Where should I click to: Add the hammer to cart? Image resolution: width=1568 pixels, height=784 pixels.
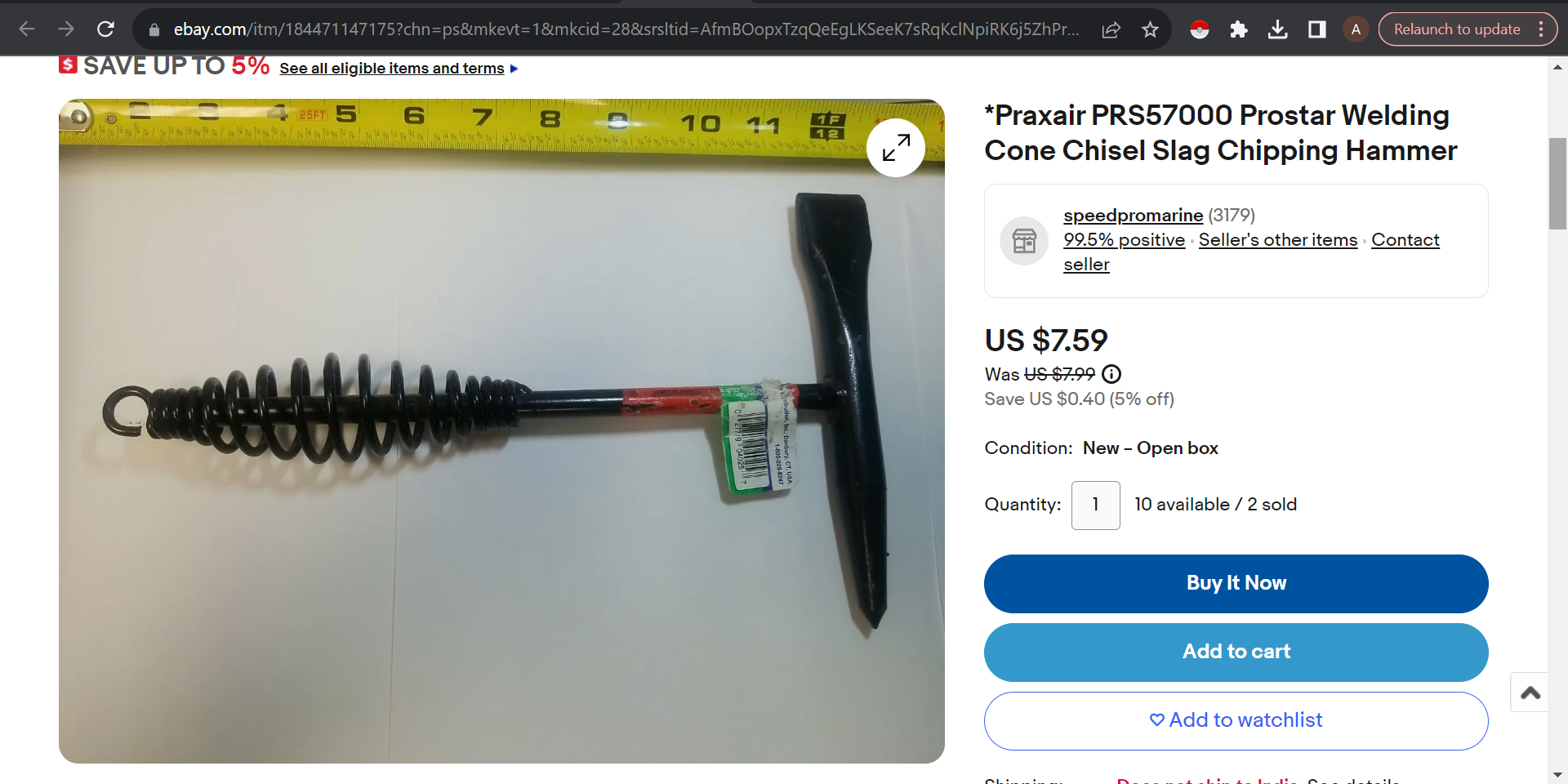(1236, 653)
